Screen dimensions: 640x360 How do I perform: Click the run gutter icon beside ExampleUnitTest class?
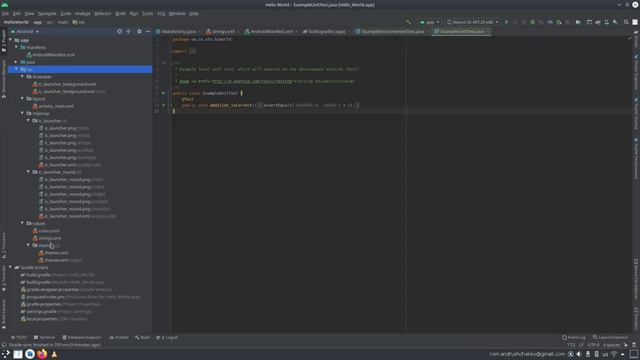click(x=163, y=93)
